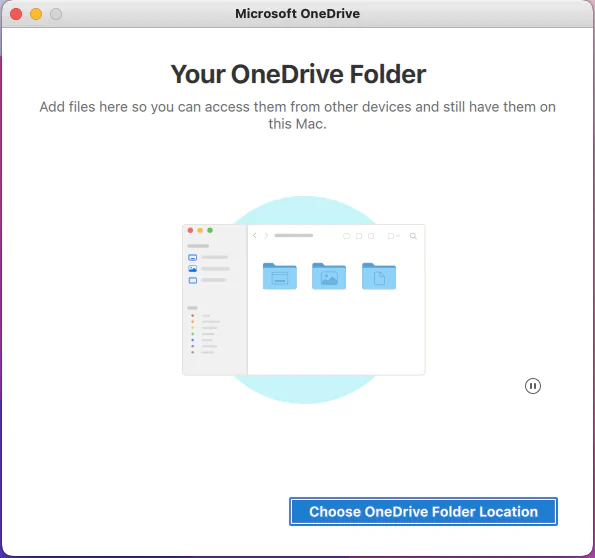Click the green dot on illustrated window
This screenshot has height=558, width=595.
210,230
